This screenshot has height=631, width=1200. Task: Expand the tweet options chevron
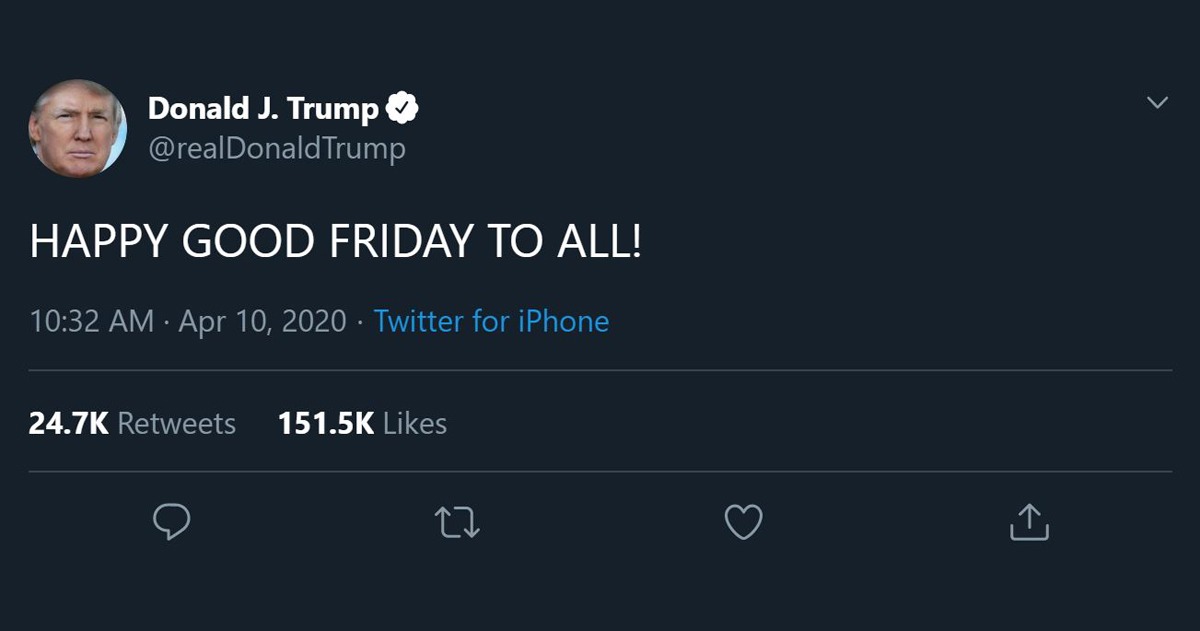point(1157,103)
